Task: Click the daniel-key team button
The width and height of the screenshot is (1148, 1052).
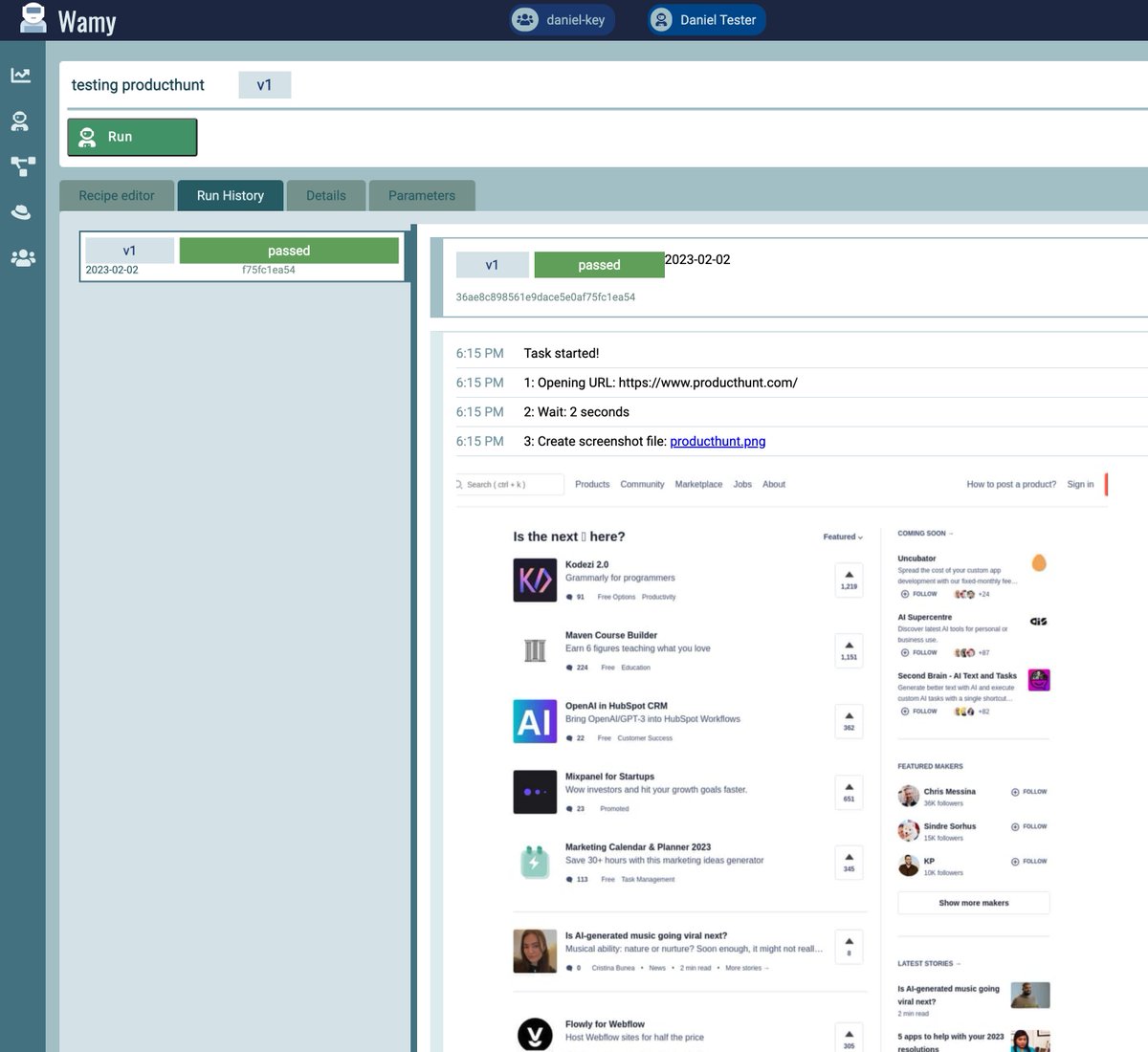Action: [x=563, y=20]
